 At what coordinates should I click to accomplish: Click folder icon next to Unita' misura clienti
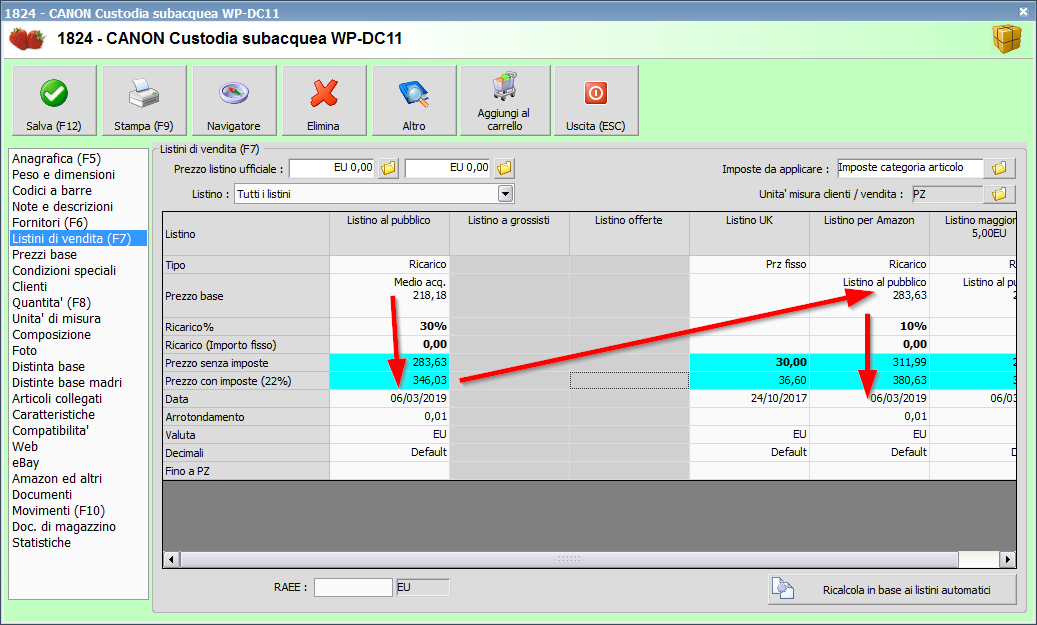(998, 194)
